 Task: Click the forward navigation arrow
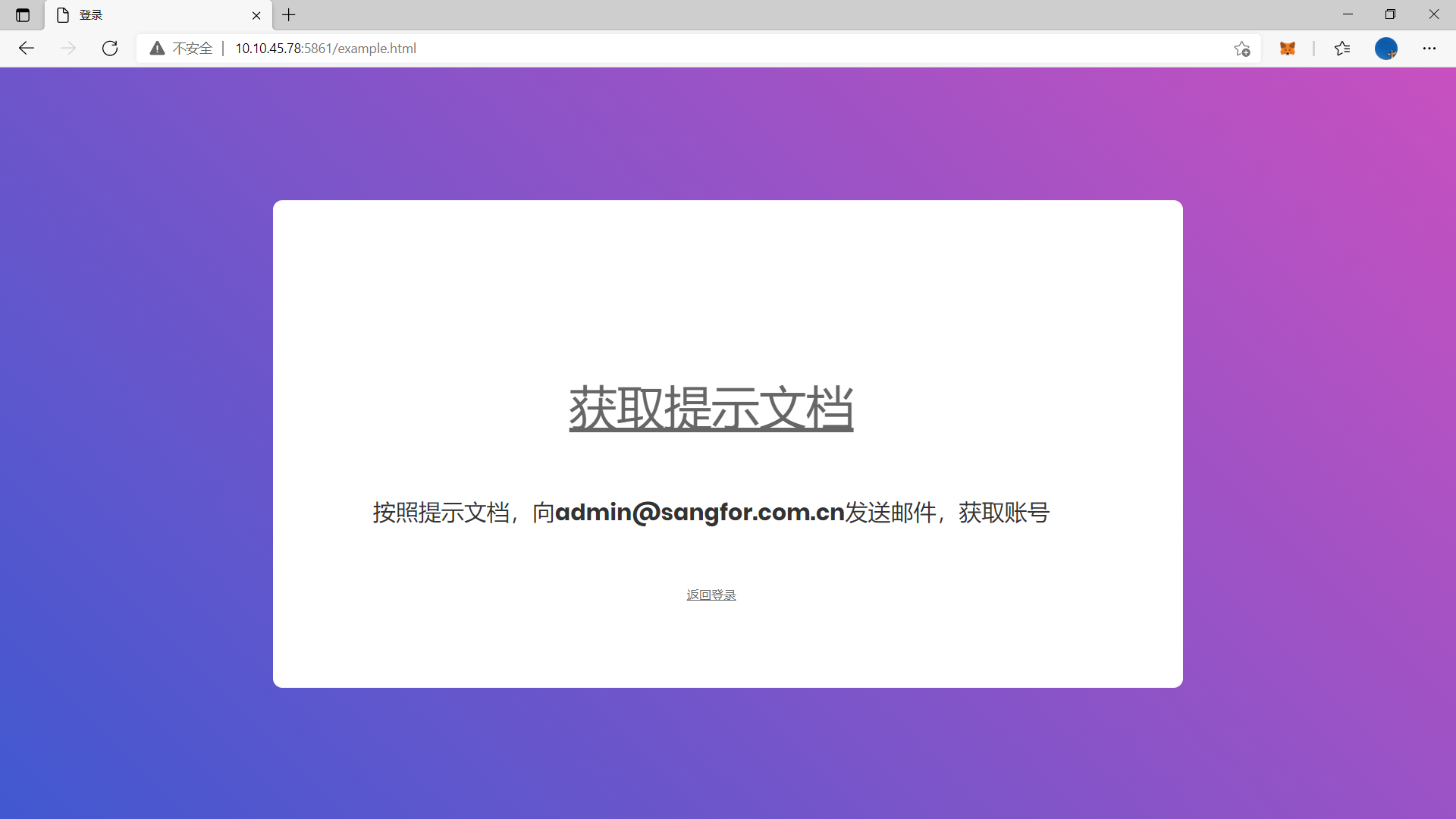tap(68, 49)
